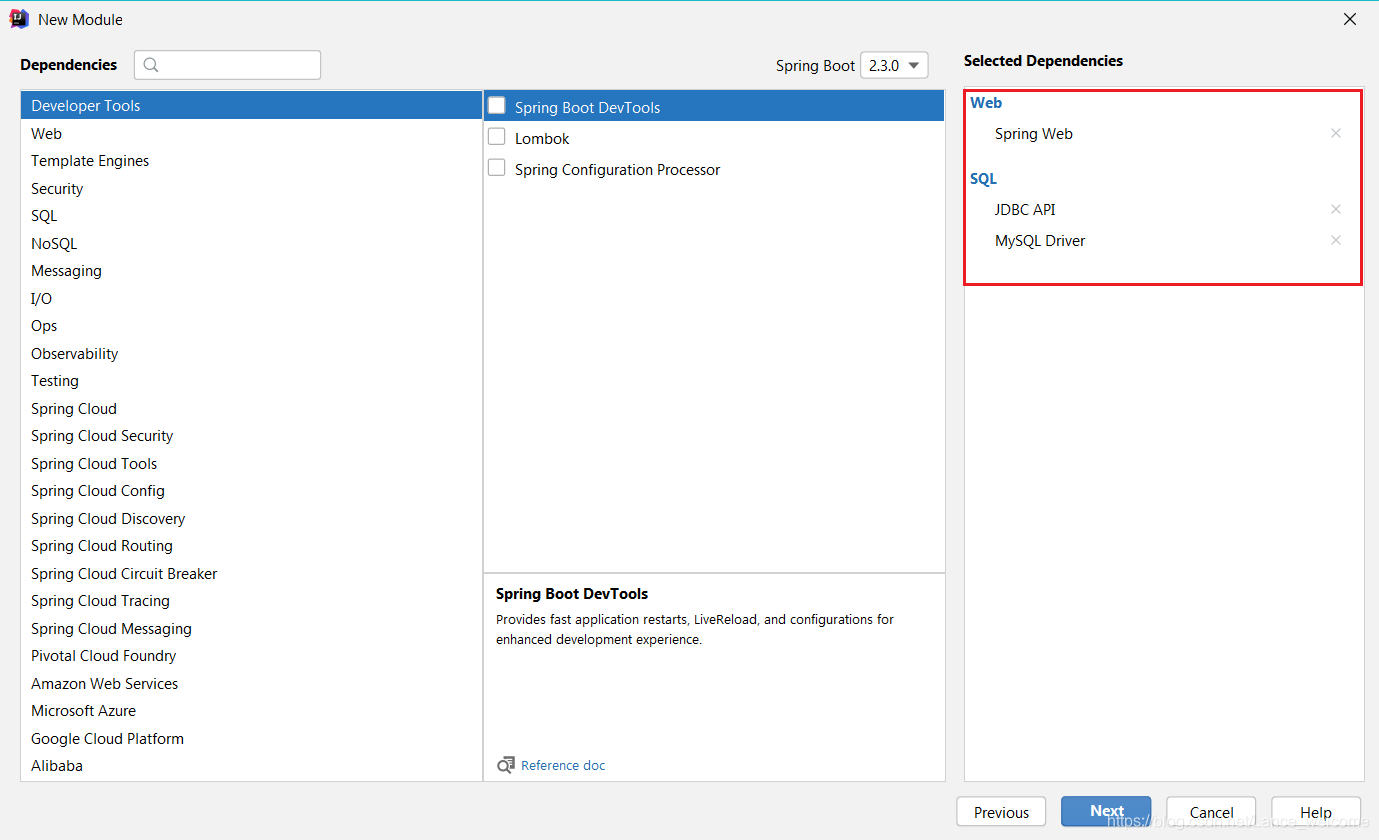Screen dimensions: 1379x840
Task: Select Spring Web in Selected Dependencies
Action: tap(1034, 133)
